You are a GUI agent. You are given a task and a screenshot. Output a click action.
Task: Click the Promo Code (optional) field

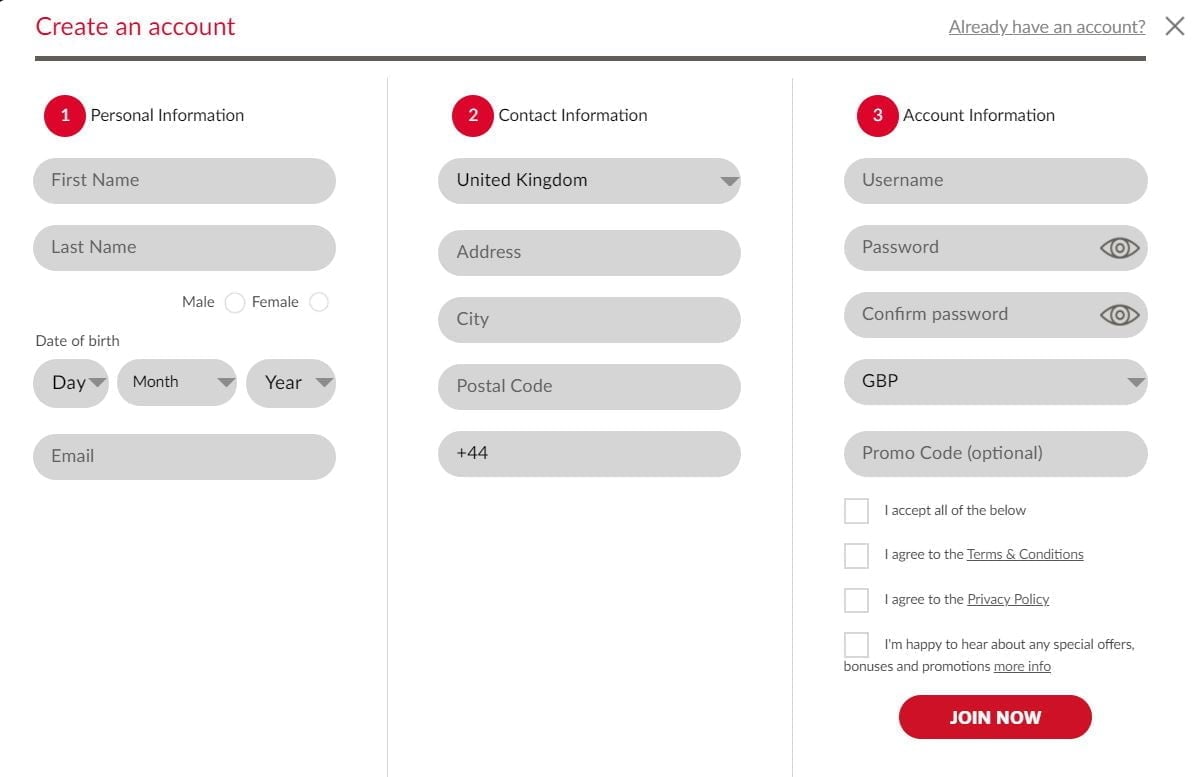(995, 454)
